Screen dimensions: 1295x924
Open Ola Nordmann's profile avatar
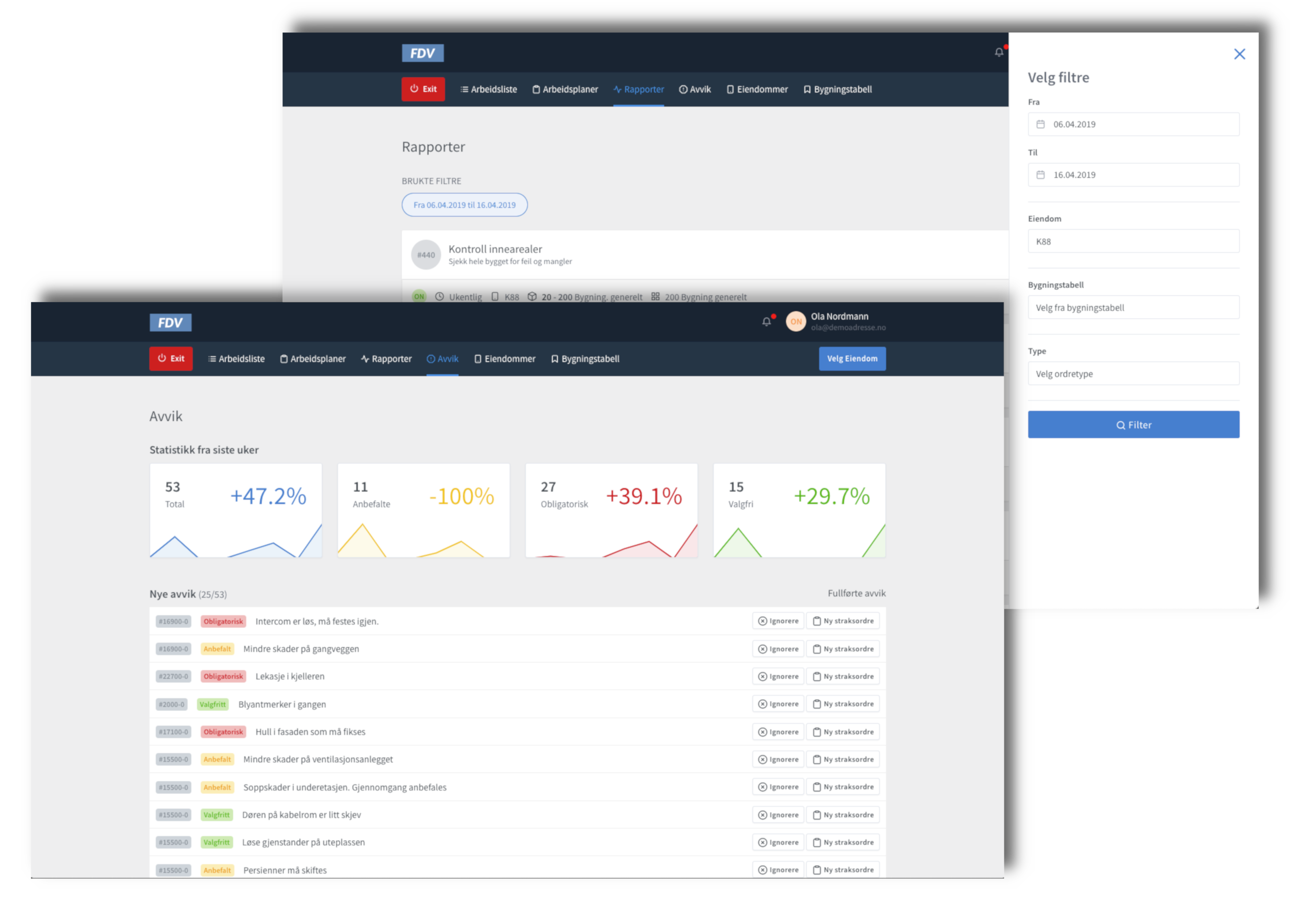(795, 322)
